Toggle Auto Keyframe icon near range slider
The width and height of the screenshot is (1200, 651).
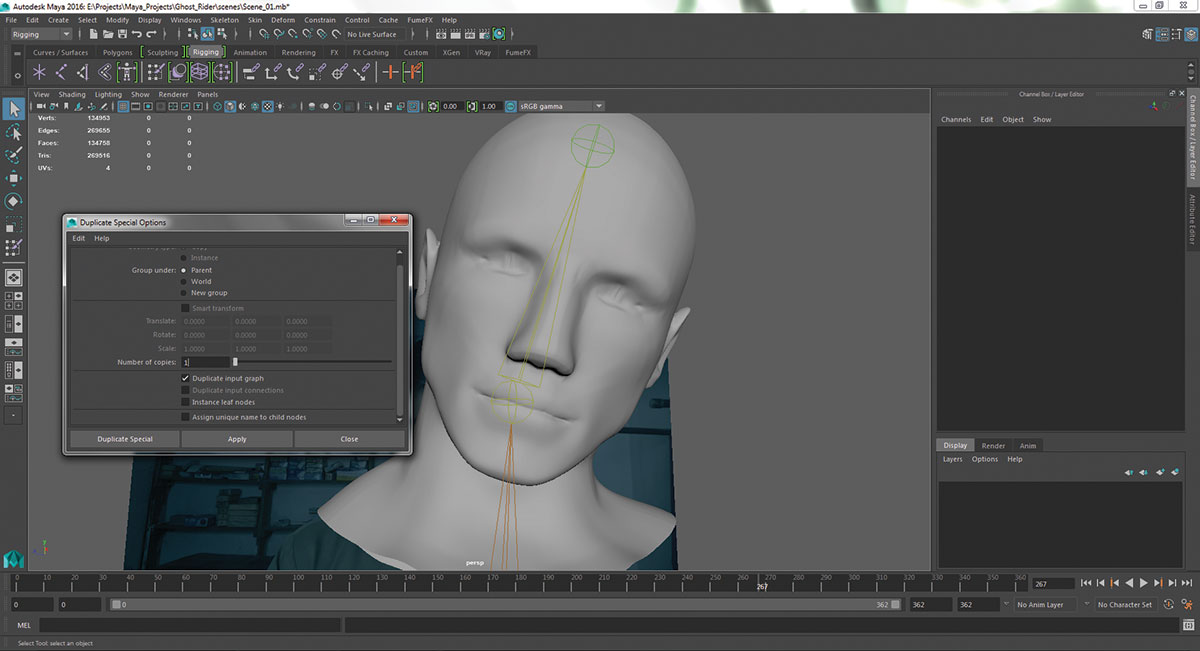point(1171,604)
